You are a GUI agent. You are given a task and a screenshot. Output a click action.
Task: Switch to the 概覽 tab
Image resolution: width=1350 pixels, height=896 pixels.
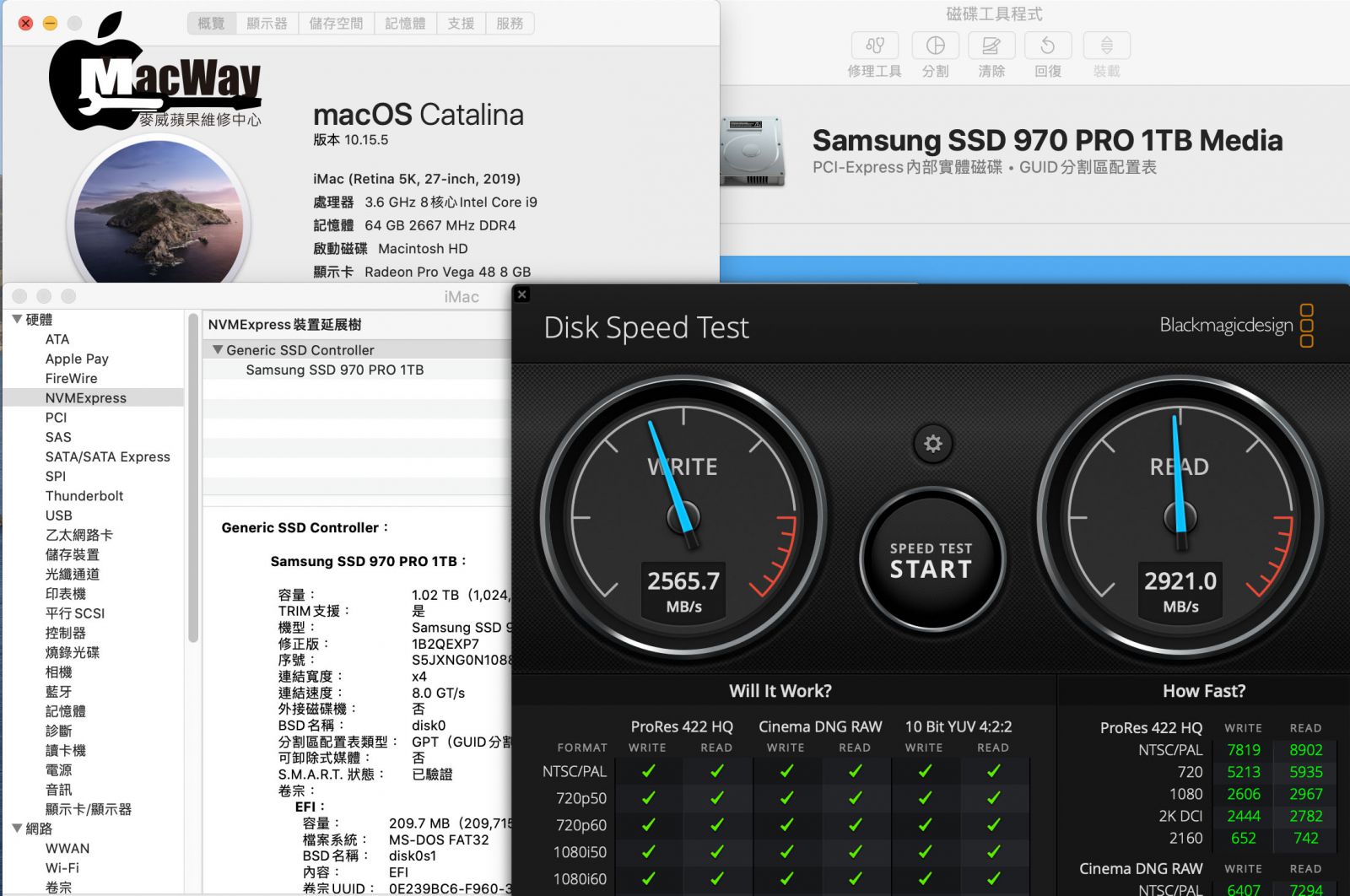pyautogui.click(x=211, y=24)
